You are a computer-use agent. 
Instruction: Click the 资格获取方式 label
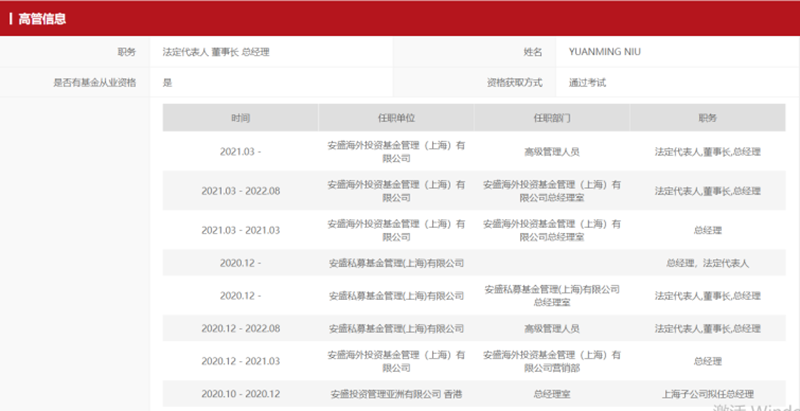point(514,82)
